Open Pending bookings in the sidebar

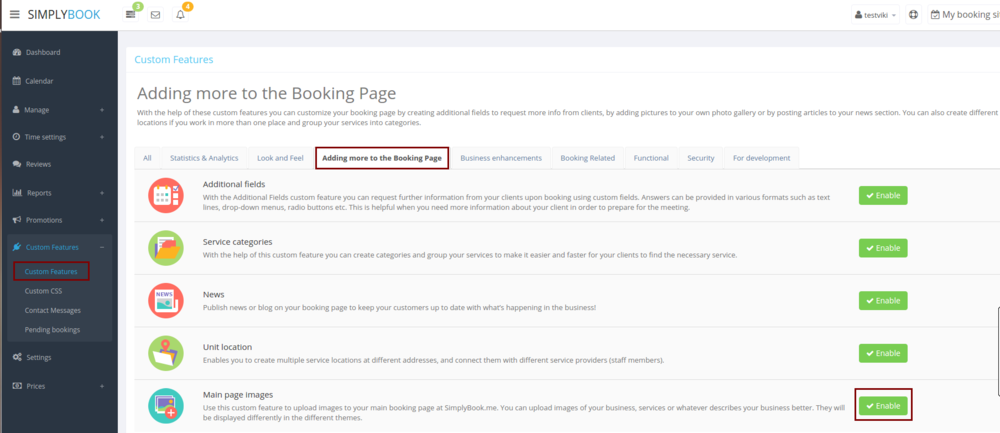pos(52,329)
